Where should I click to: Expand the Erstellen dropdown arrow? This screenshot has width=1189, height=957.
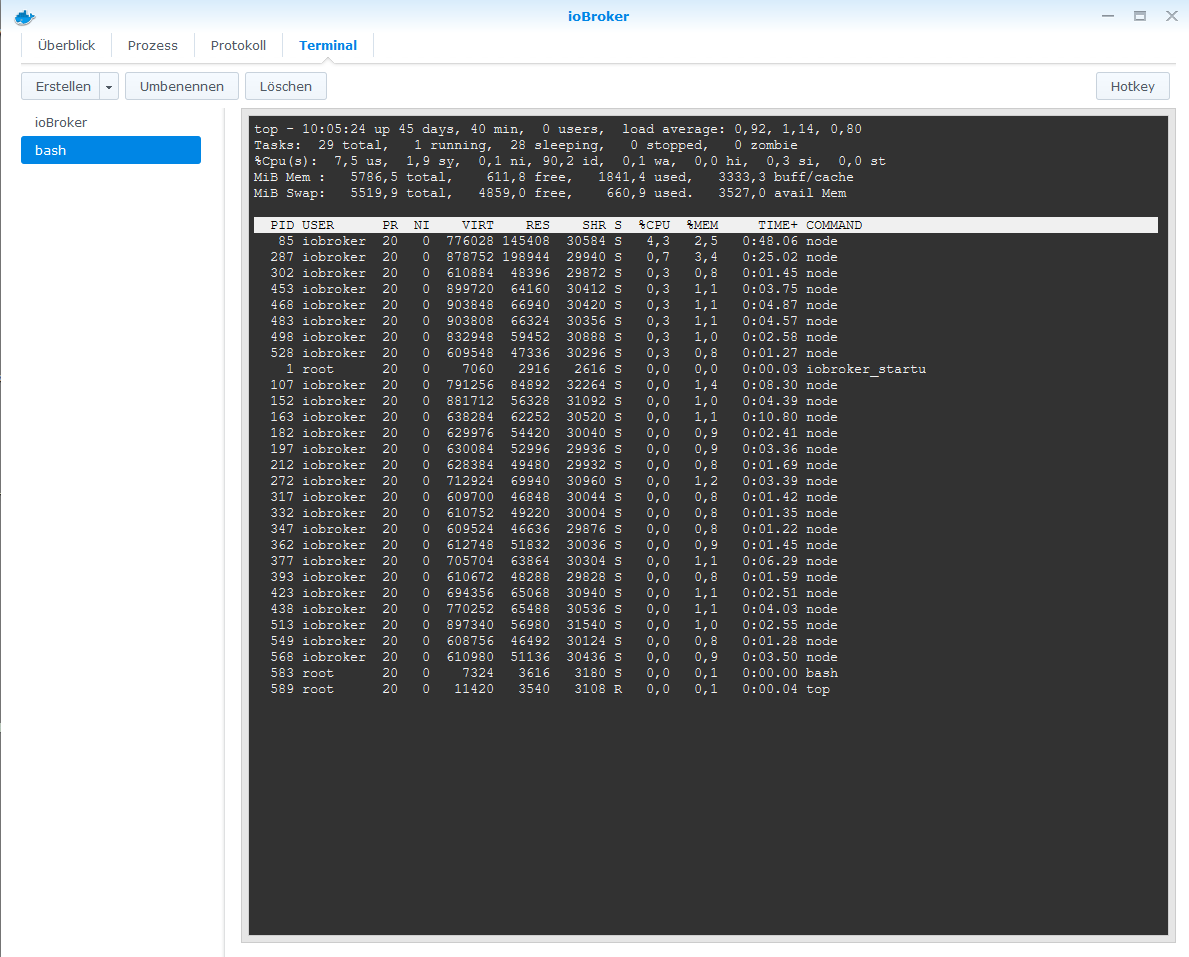pyautogui.click(x=109, y=86)
